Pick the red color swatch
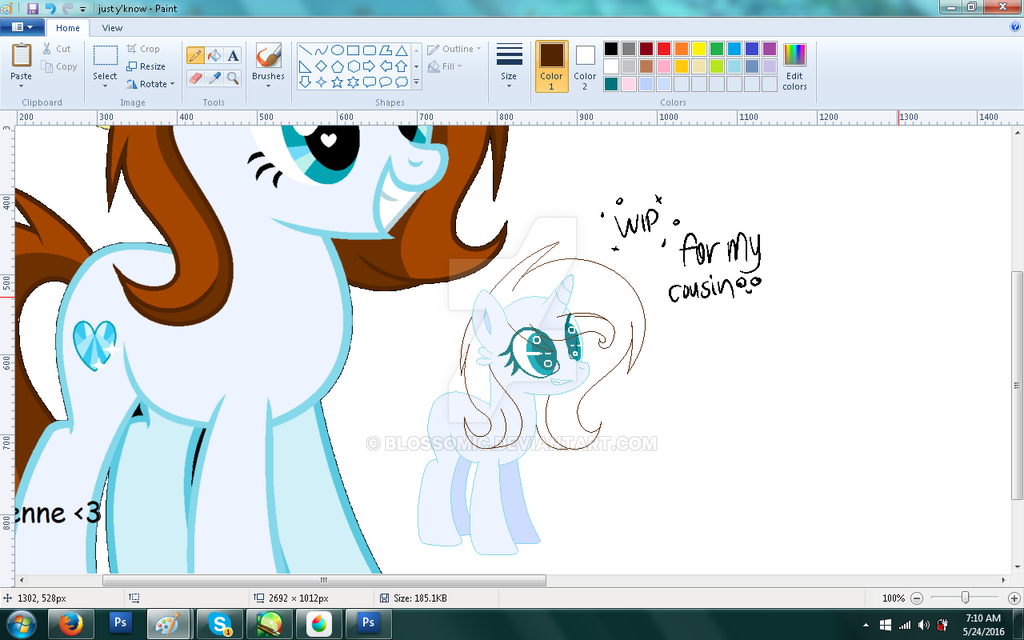The width and height of the screenshot is (1024, 640). pyautogui.click(x=664, y=49)
